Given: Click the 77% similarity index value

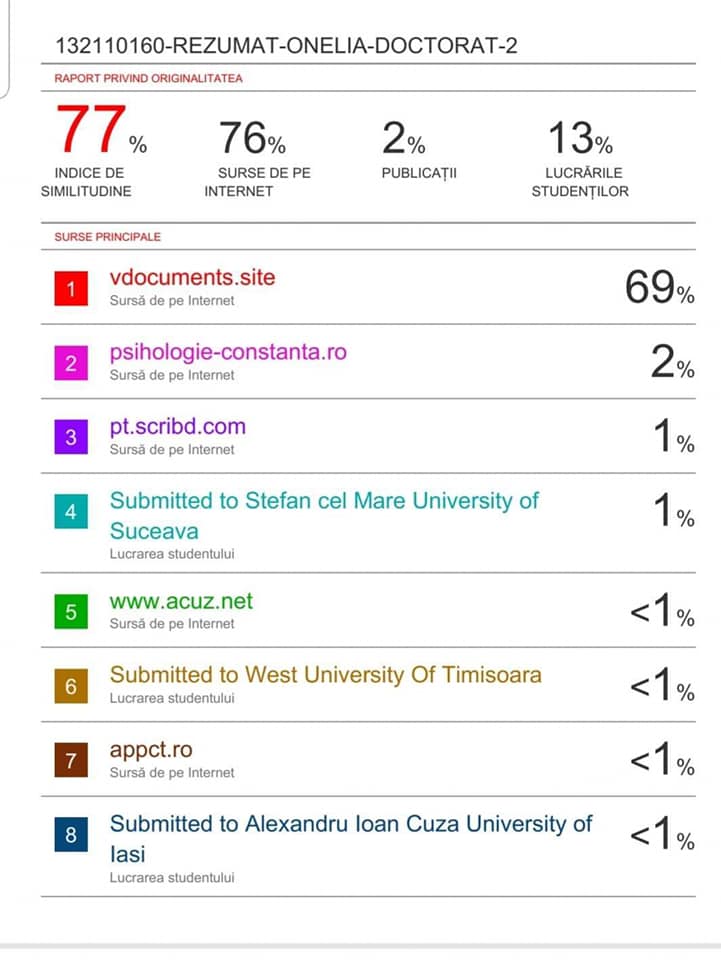Looking at the screenshot, I should point(101,129).
